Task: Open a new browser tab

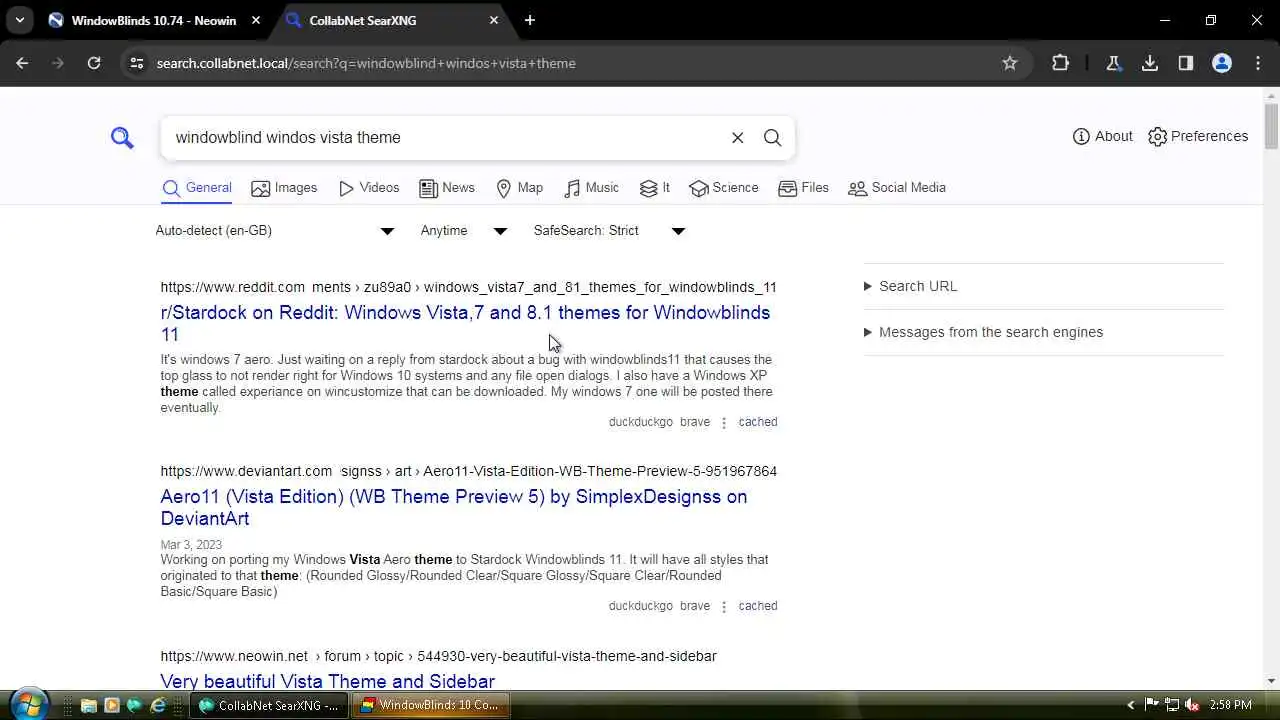Action: (x=530, y=20)
